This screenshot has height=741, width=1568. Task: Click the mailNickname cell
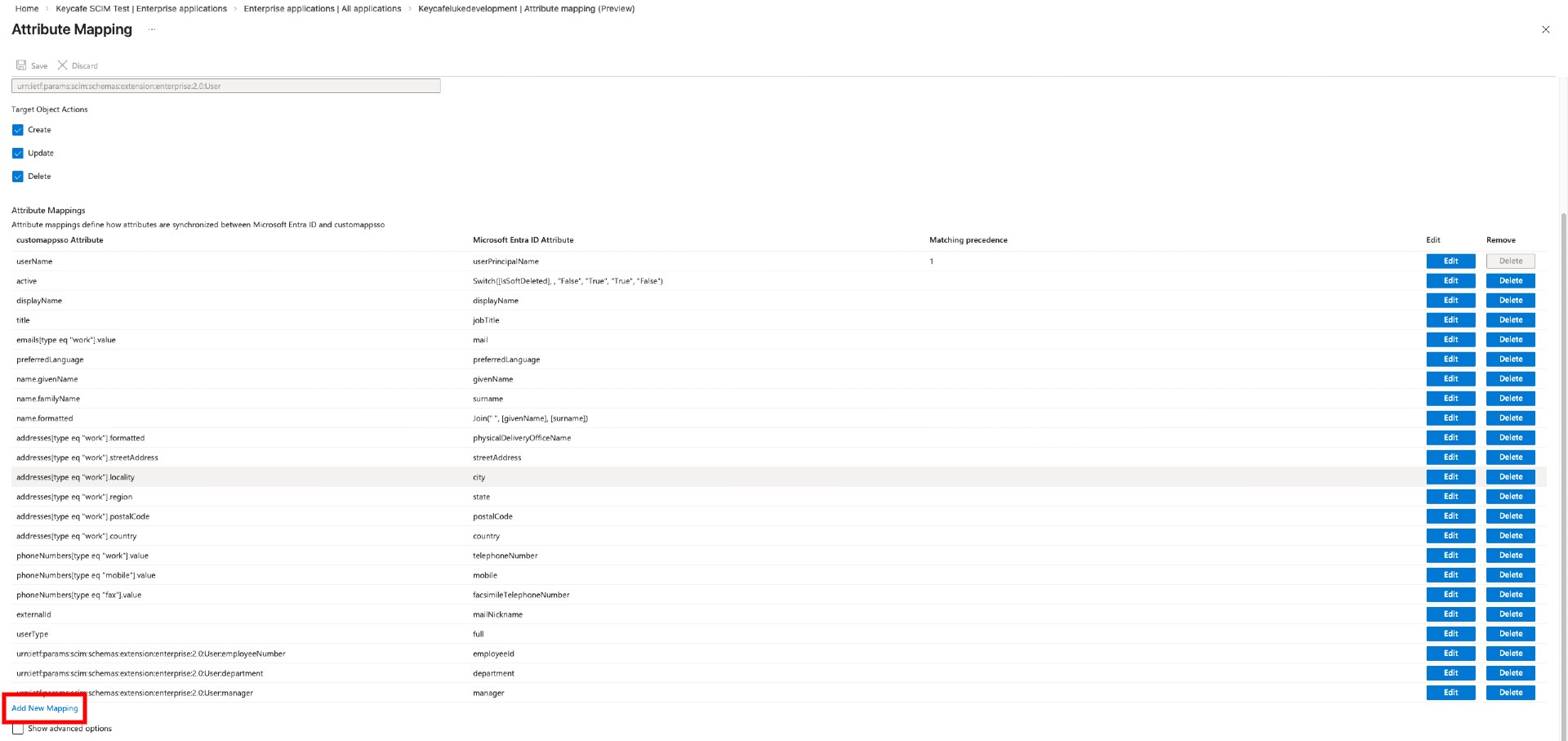coord(497,614)
